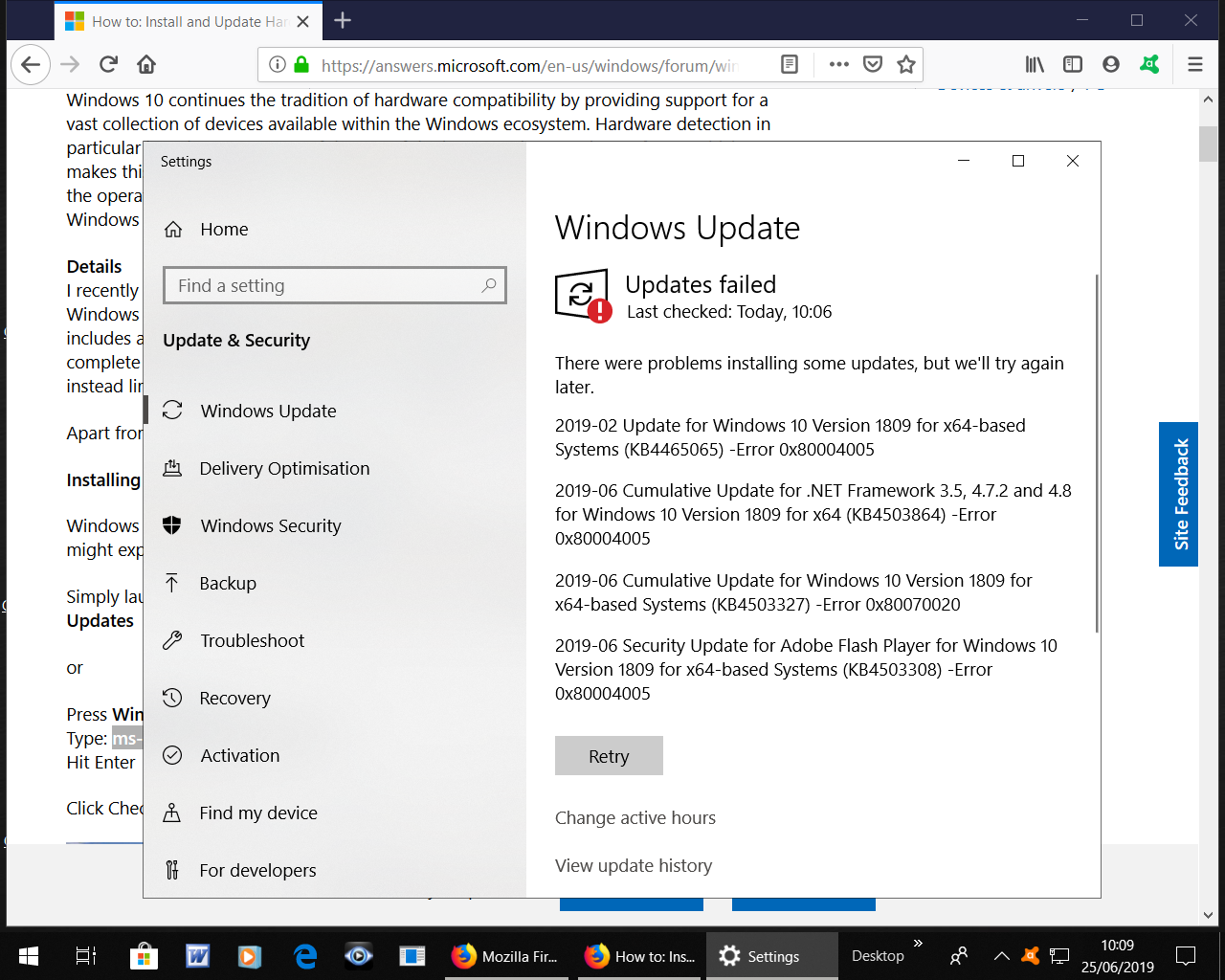
Task: Click KB4503327 update error text
Action: point(793,592)
